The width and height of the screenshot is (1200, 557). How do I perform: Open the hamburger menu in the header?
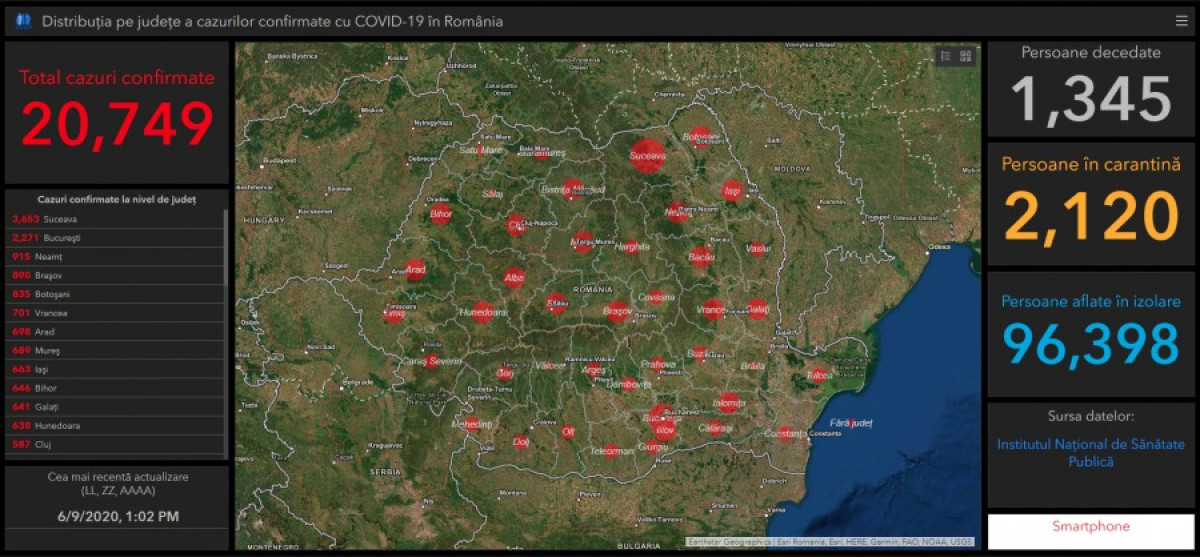[x=1182, y=21]
